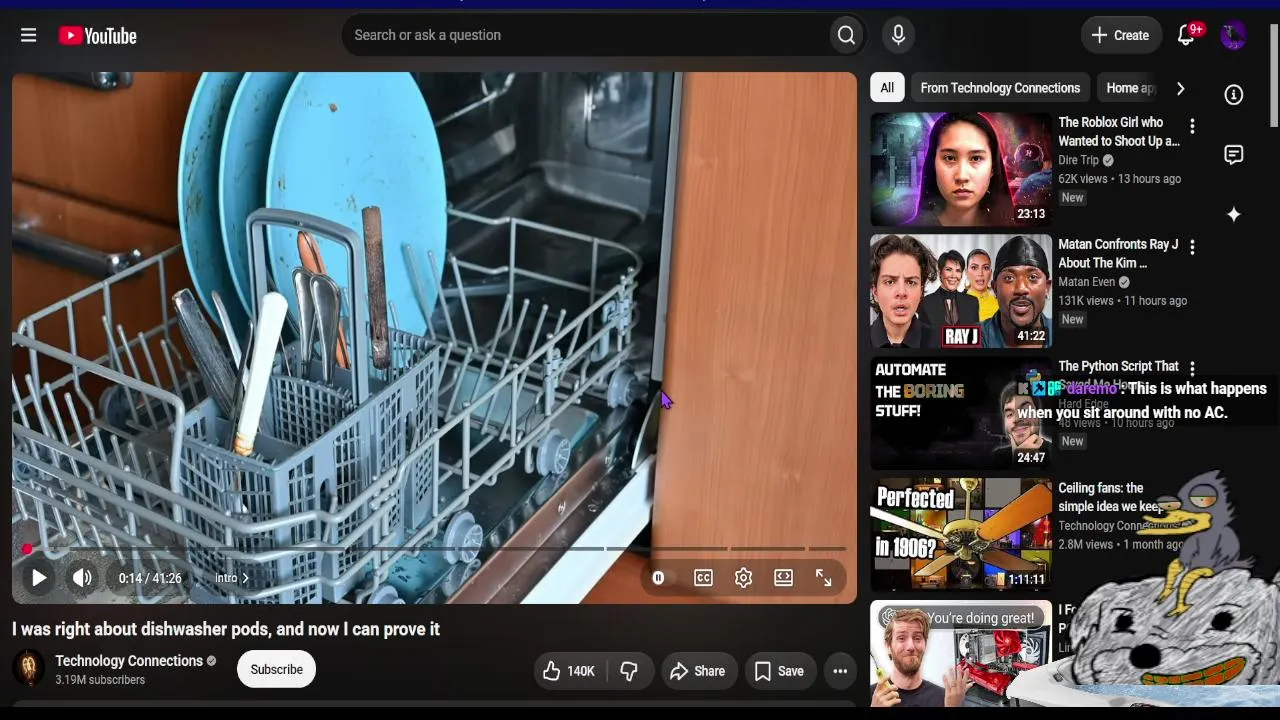Click the "3.19M subscribers" text
Screen dimensions: 1280x720
coord(100,680)
